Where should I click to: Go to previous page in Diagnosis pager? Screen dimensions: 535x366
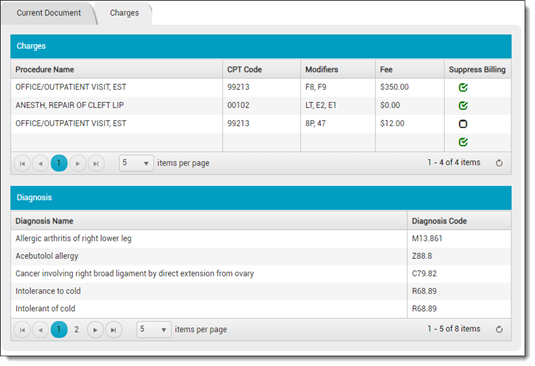point(41,330)
